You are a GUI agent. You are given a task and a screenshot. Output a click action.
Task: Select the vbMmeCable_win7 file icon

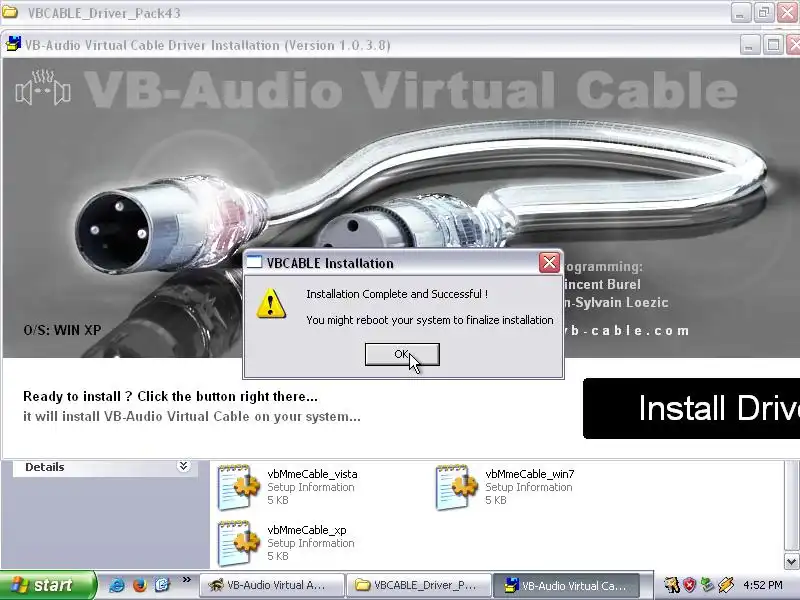pyautogui.click(x=457, y=487)
